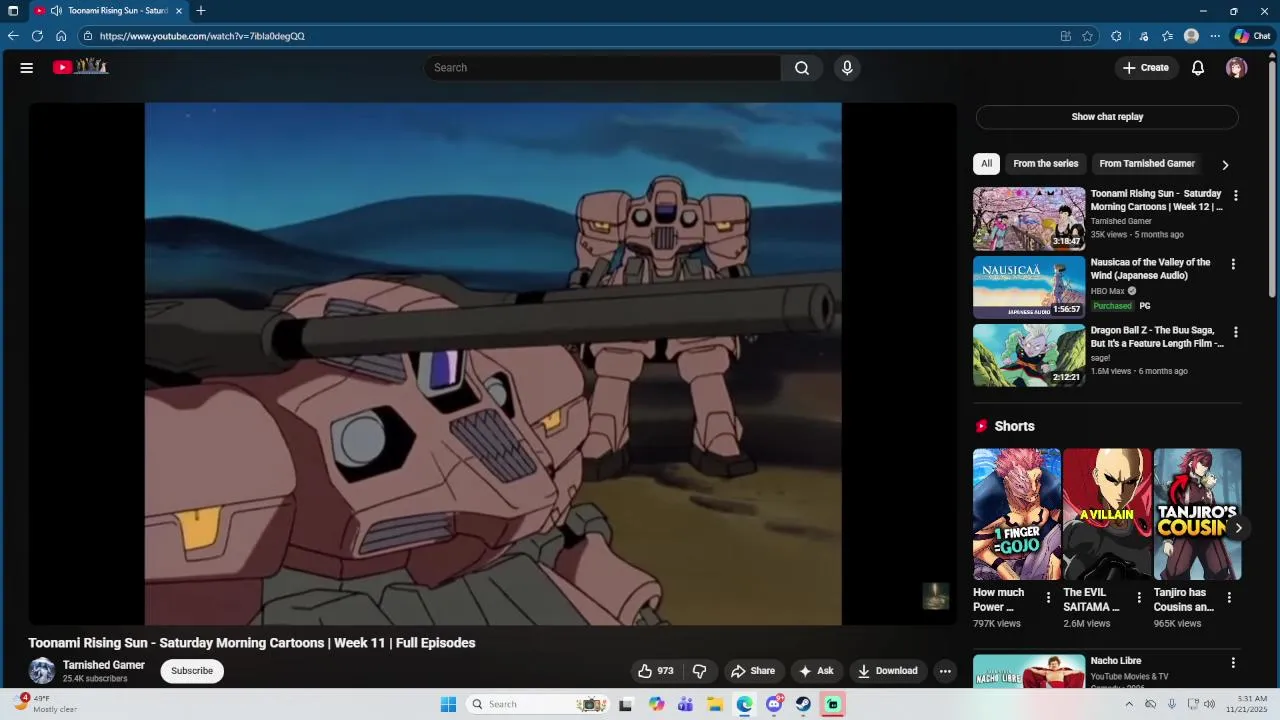Viewport: 1280px width, 720px height.
Task: Select the 'From the series' chip
Action: click(1046, 164)
